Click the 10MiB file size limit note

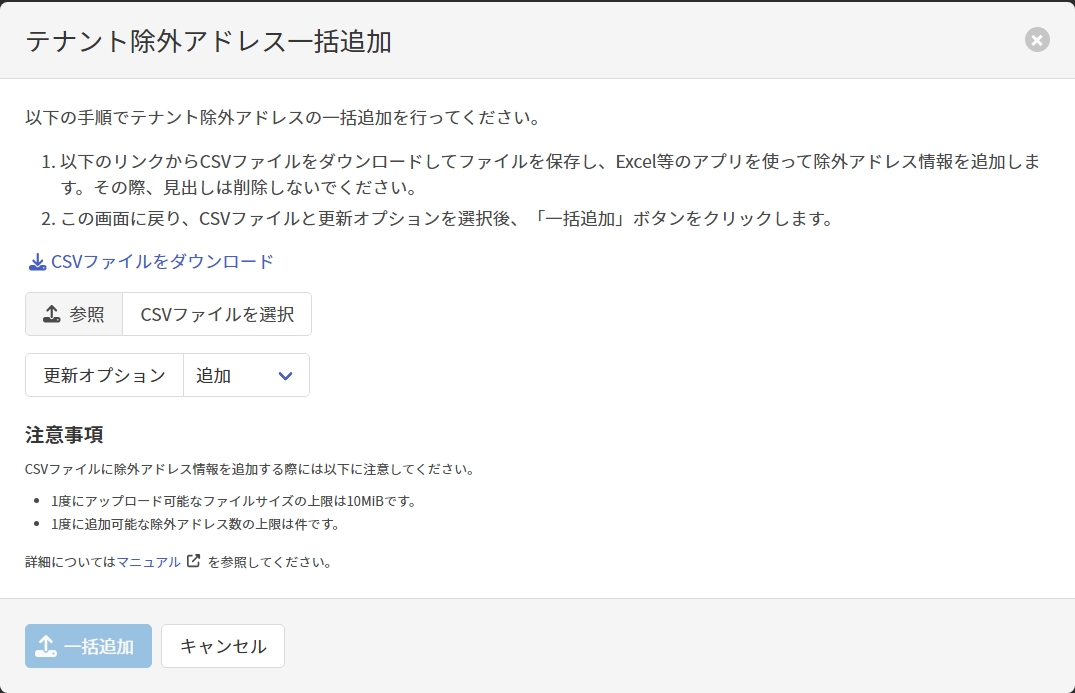(x=234, y=501)
